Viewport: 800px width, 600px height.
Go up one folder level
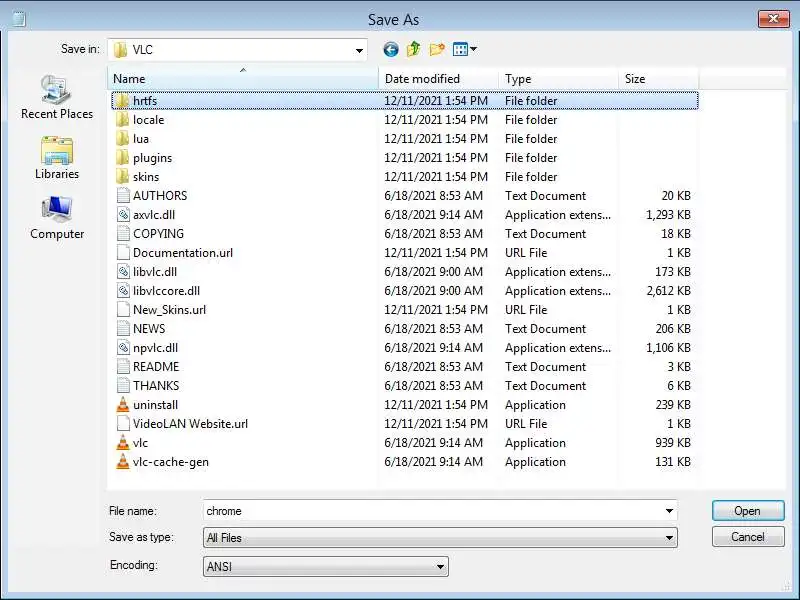click(414, 49)
